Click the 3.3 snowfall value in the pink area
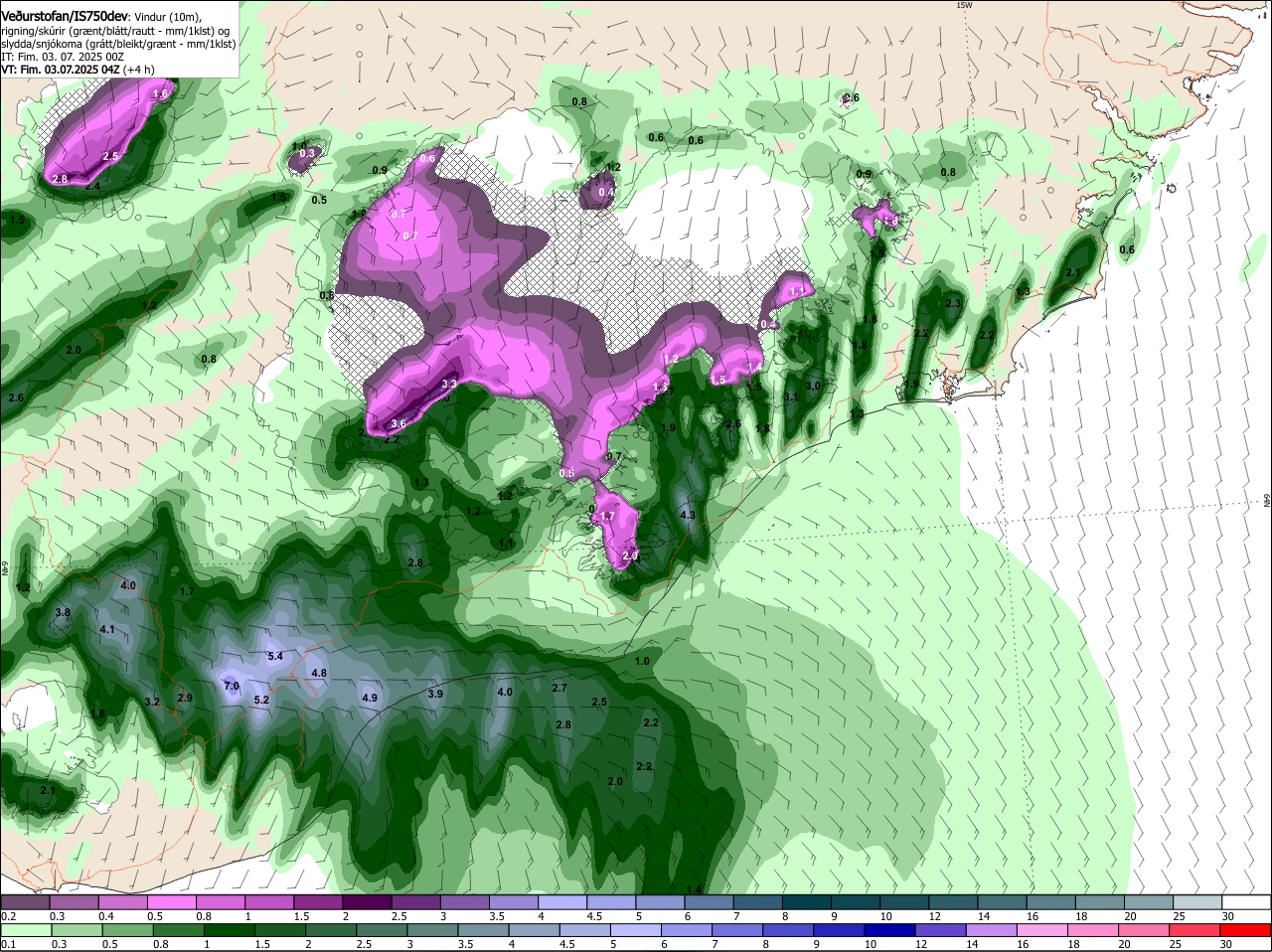This screenshot has width=1272, height=952. [x=449, y=384]
